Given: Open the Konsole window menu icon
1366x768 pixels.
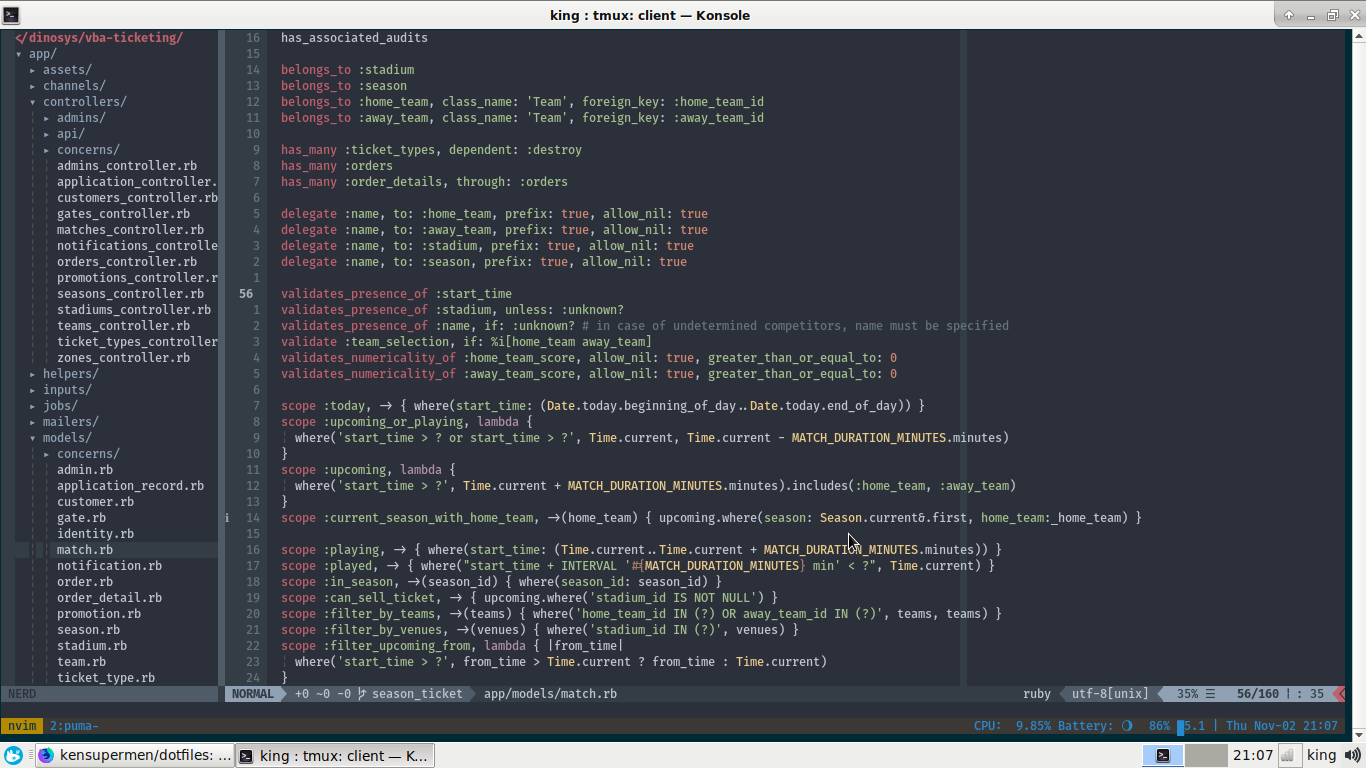Looking at the screenshot, I should [x=10, y=14].
